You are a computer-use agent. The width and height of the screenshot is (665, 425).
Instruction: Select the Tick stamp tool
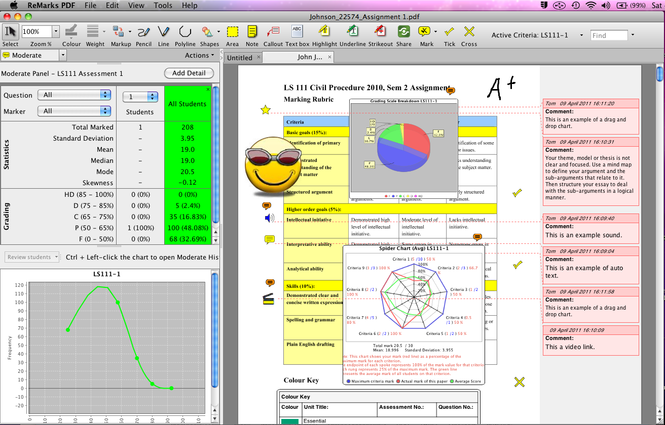tap(449, 36)
